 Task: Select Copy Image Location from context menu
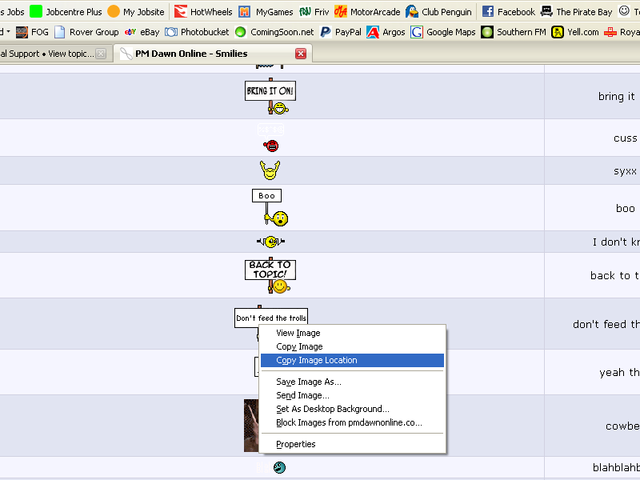click(316, 360)
